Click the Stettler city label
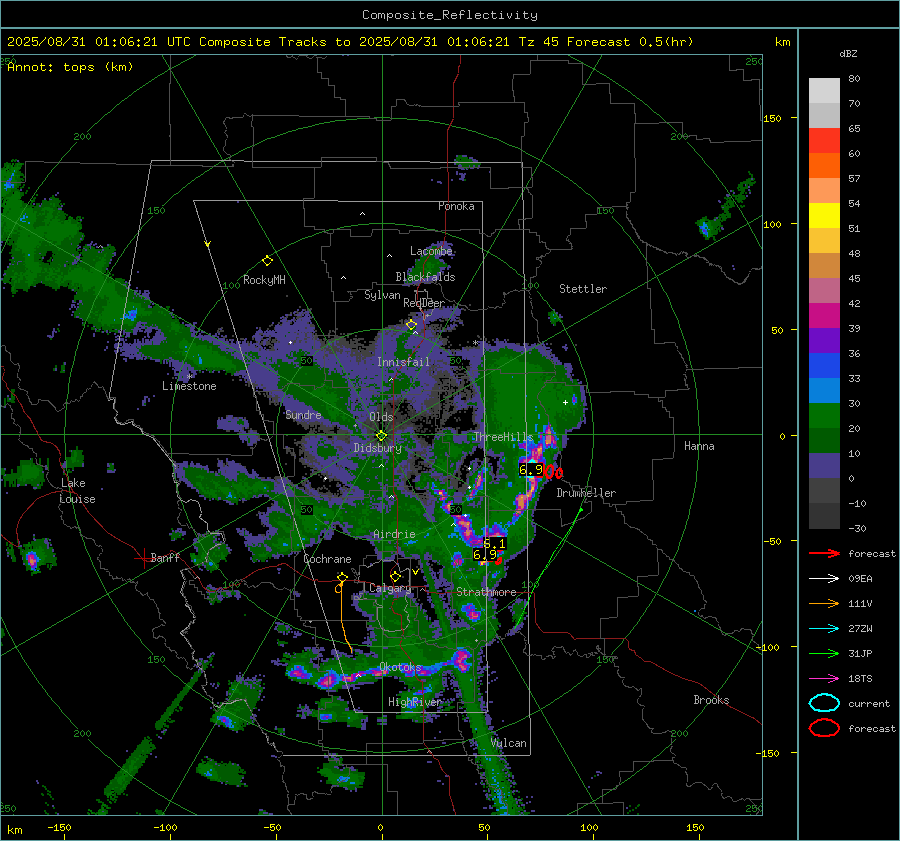This screenshot has width=900, height=841. (x=583, y=289)
